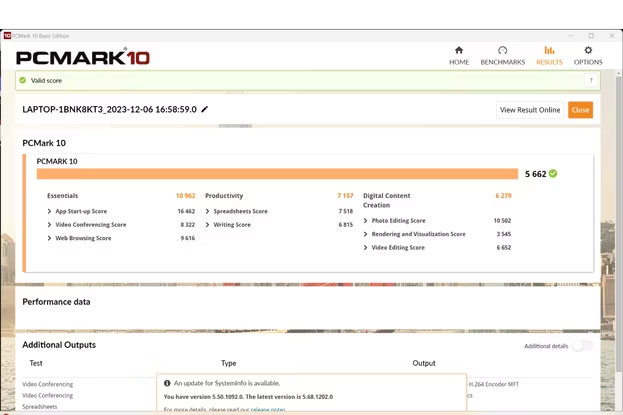Toggle the Additional details switch
The image size is (623, 415).
(x=582, y=346)
